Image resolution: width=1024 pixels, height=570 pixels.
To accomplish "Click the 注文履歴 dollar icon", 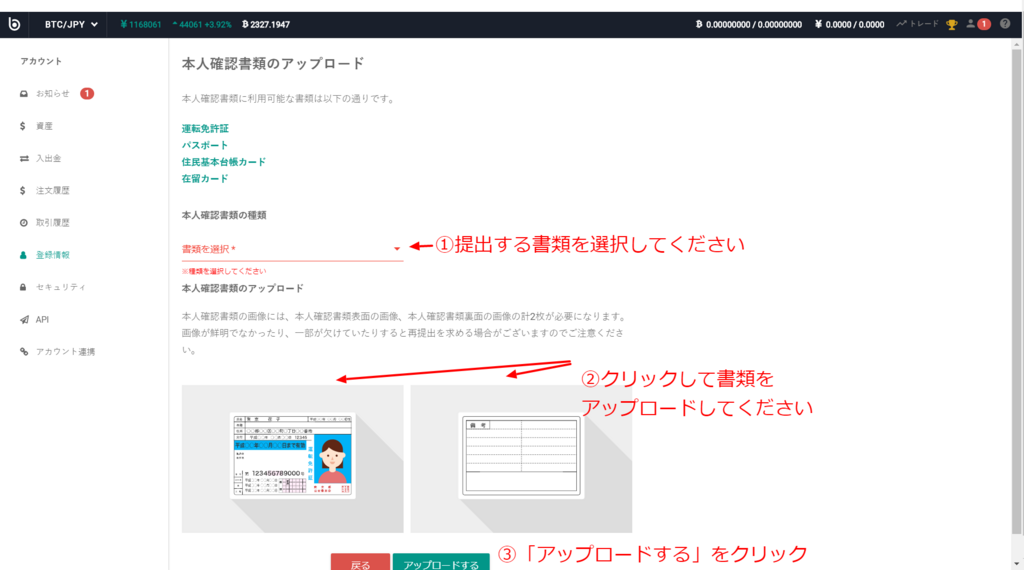I will [23, 191].
